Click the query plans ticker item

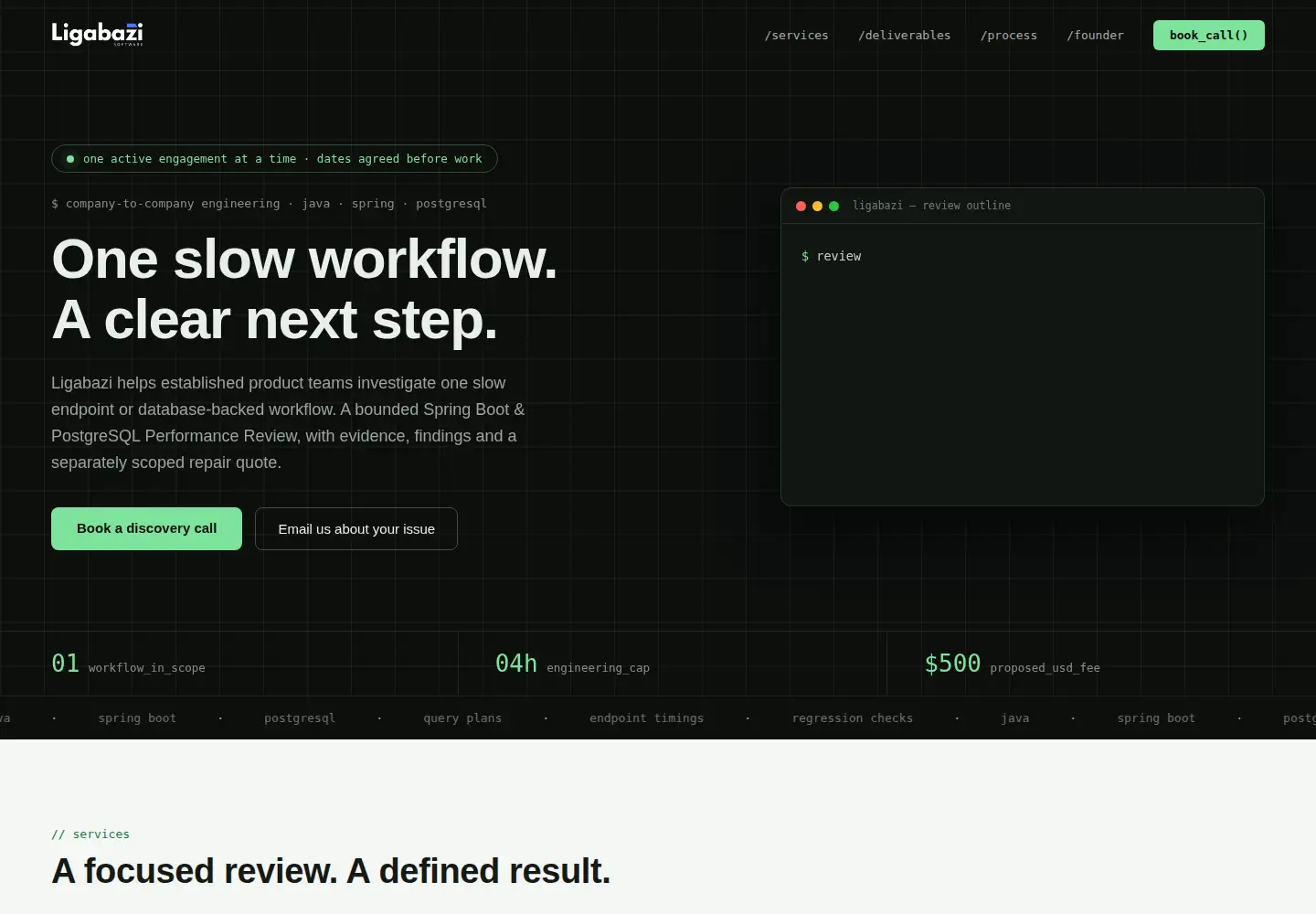pyautogui.click(x=462, y=718)
